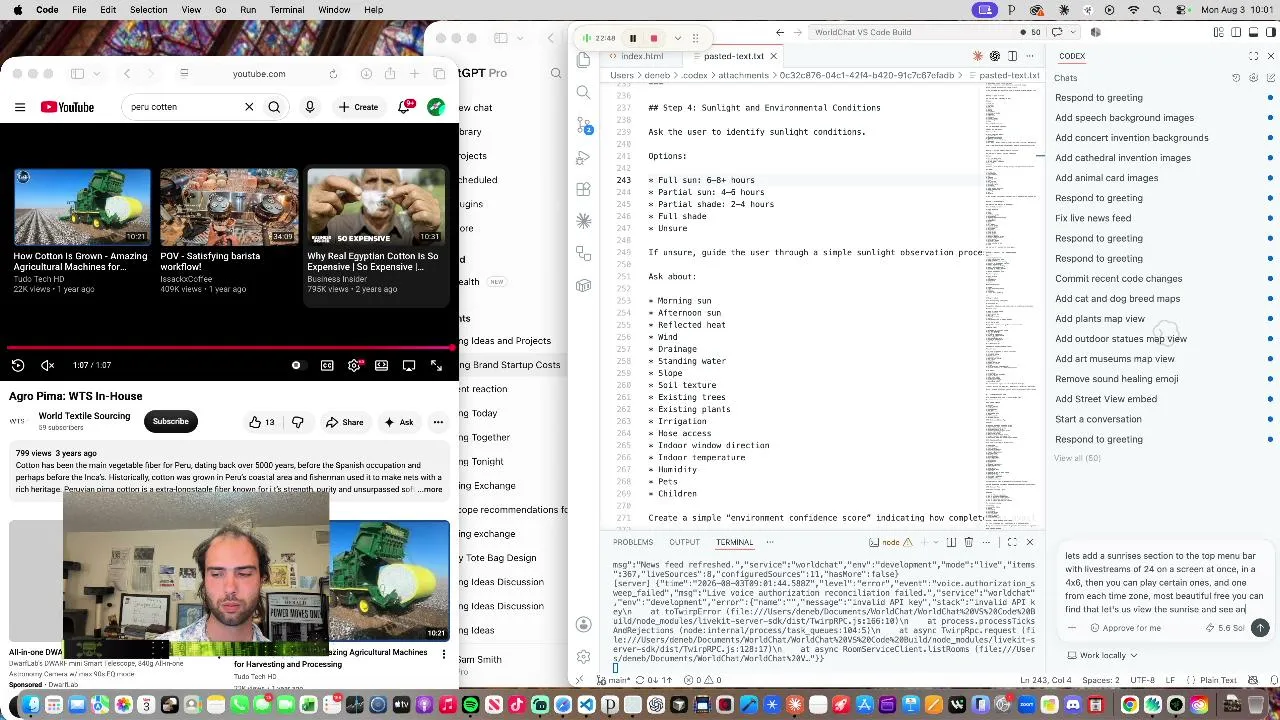
Task: Open the 5.6 Sol model selector
Action: (1226, 628)
